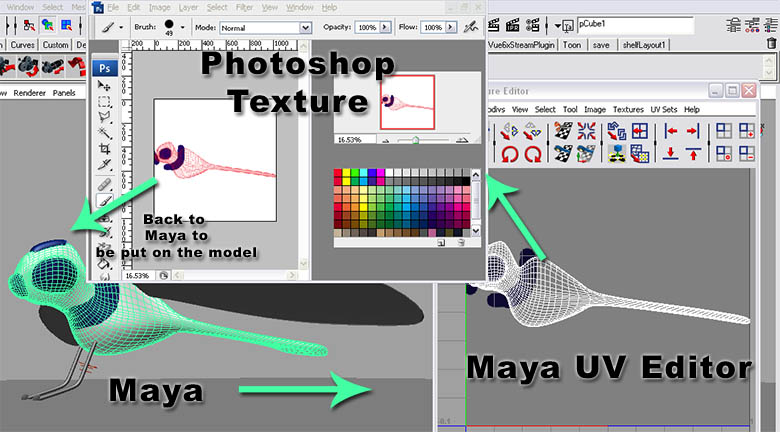This screenshot has height=432, width=780.
Task: Select the Crop tool in Photoshop toolbox
Action: pos(104,149)
